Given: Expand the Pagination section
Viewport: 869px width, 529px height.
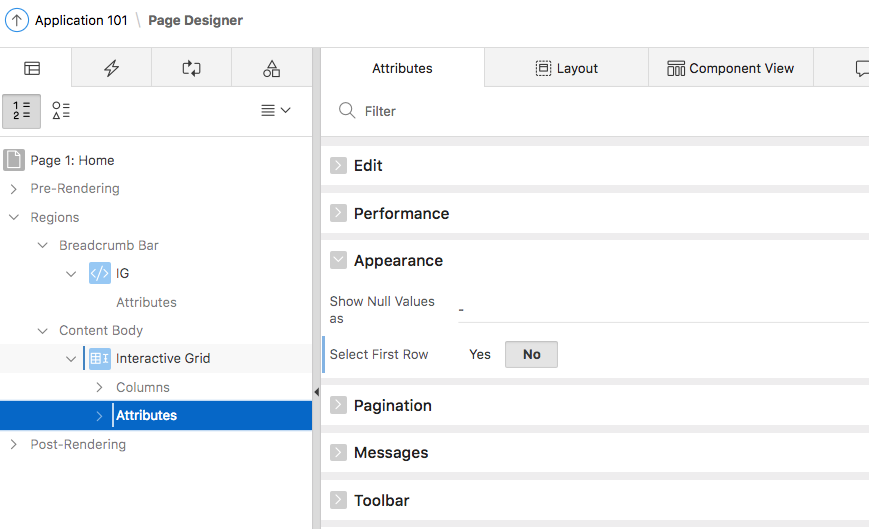Looking at the screenshot, I should point(338,405).
